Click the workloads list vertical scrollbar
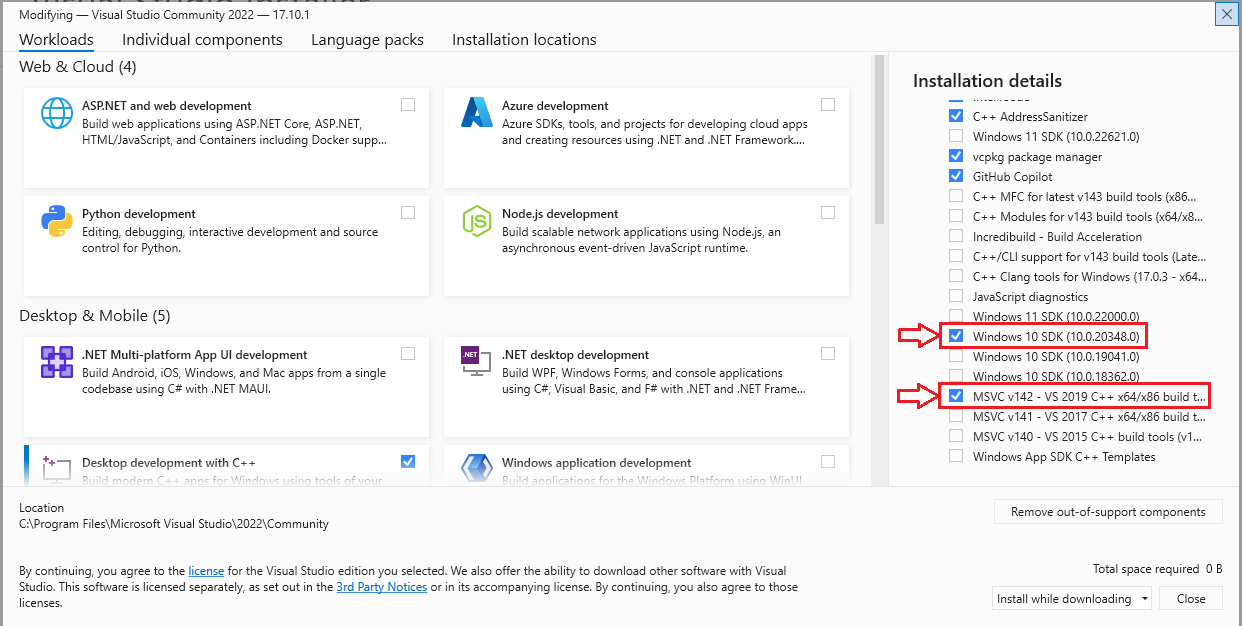This screenshot has height=626, width=1242. (x=879, y=140)
